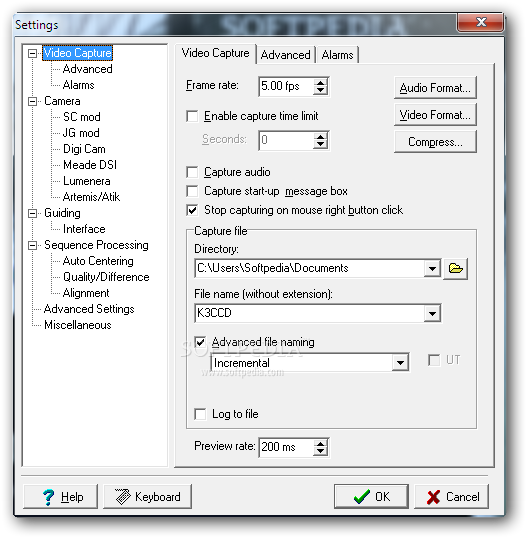
Task: Collapse the Guiding tree node
Action: tap(33, 213)
